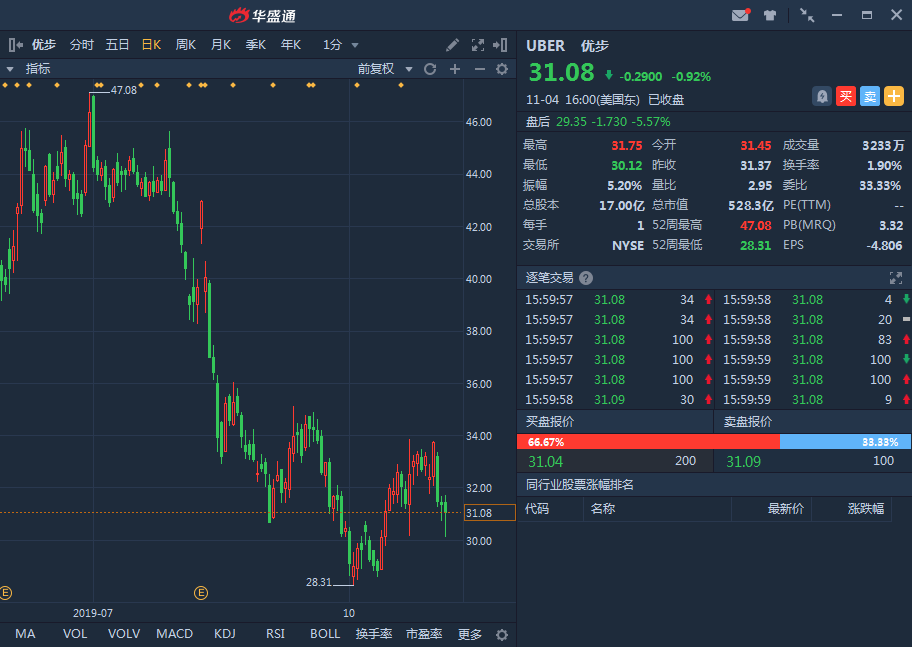Click the 卖盘报价 ask quotes header

click(747, 422)
